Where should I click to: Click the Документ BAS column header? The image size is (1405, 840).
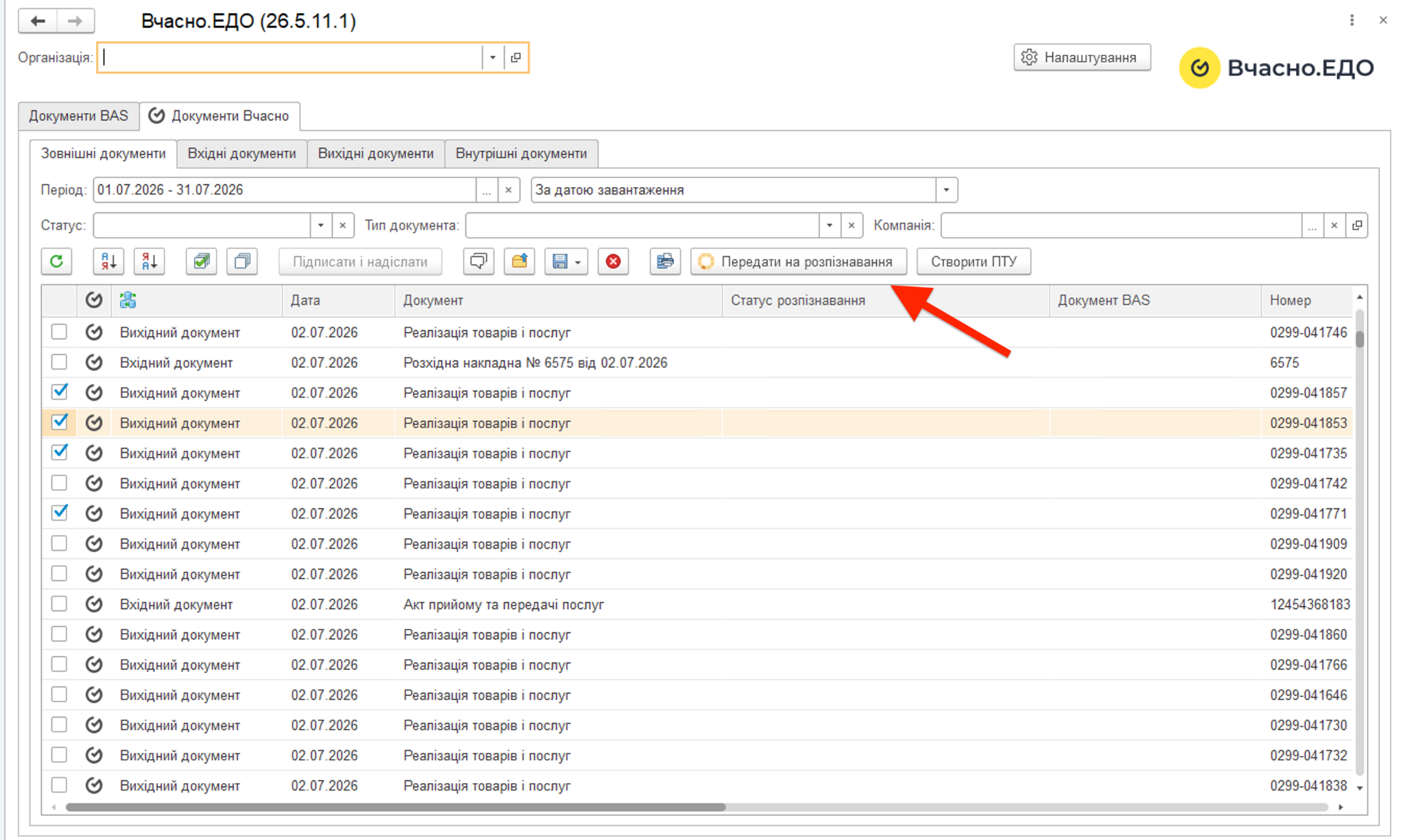(1155, 300)
